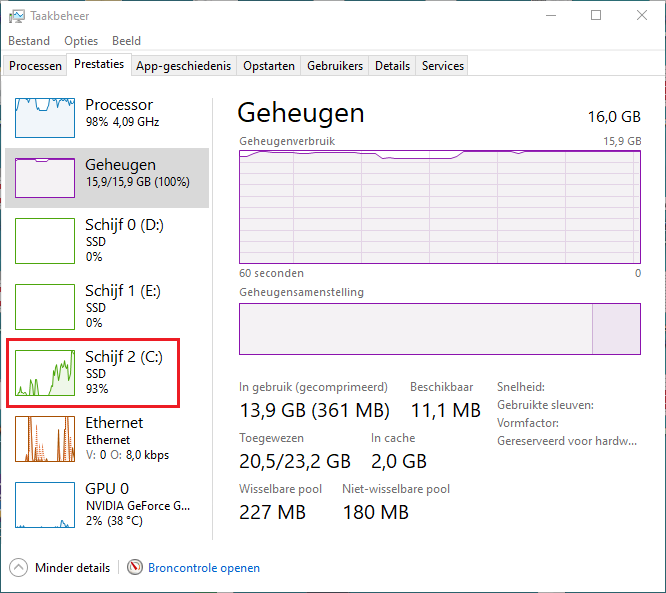
Task: Select the GPU 0 graph thumbnail
Action: point(45,506)
